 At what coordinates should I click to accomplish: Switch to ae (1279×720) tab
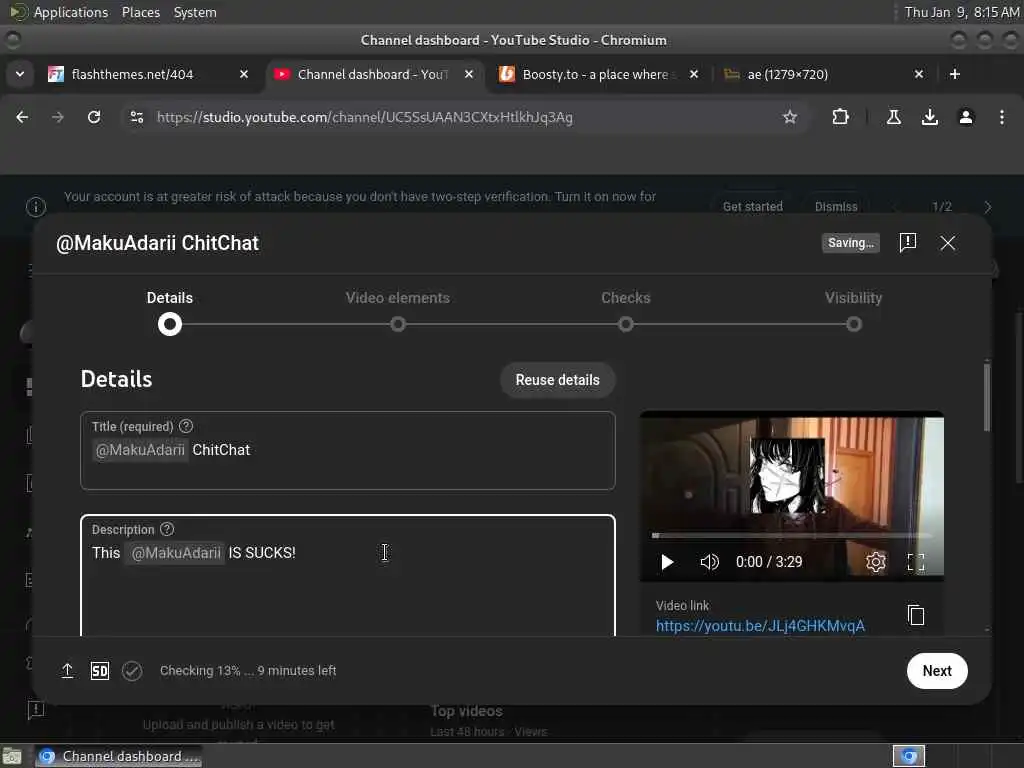tap(823, 74)
